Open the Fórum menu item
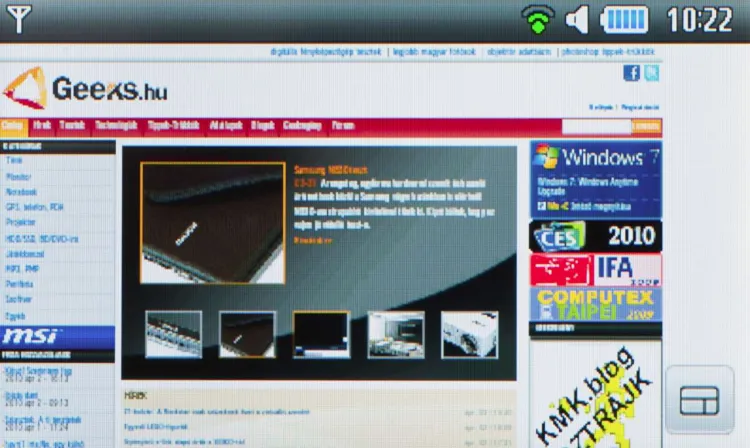Viewport: 750px width, 448px height. 343,126
